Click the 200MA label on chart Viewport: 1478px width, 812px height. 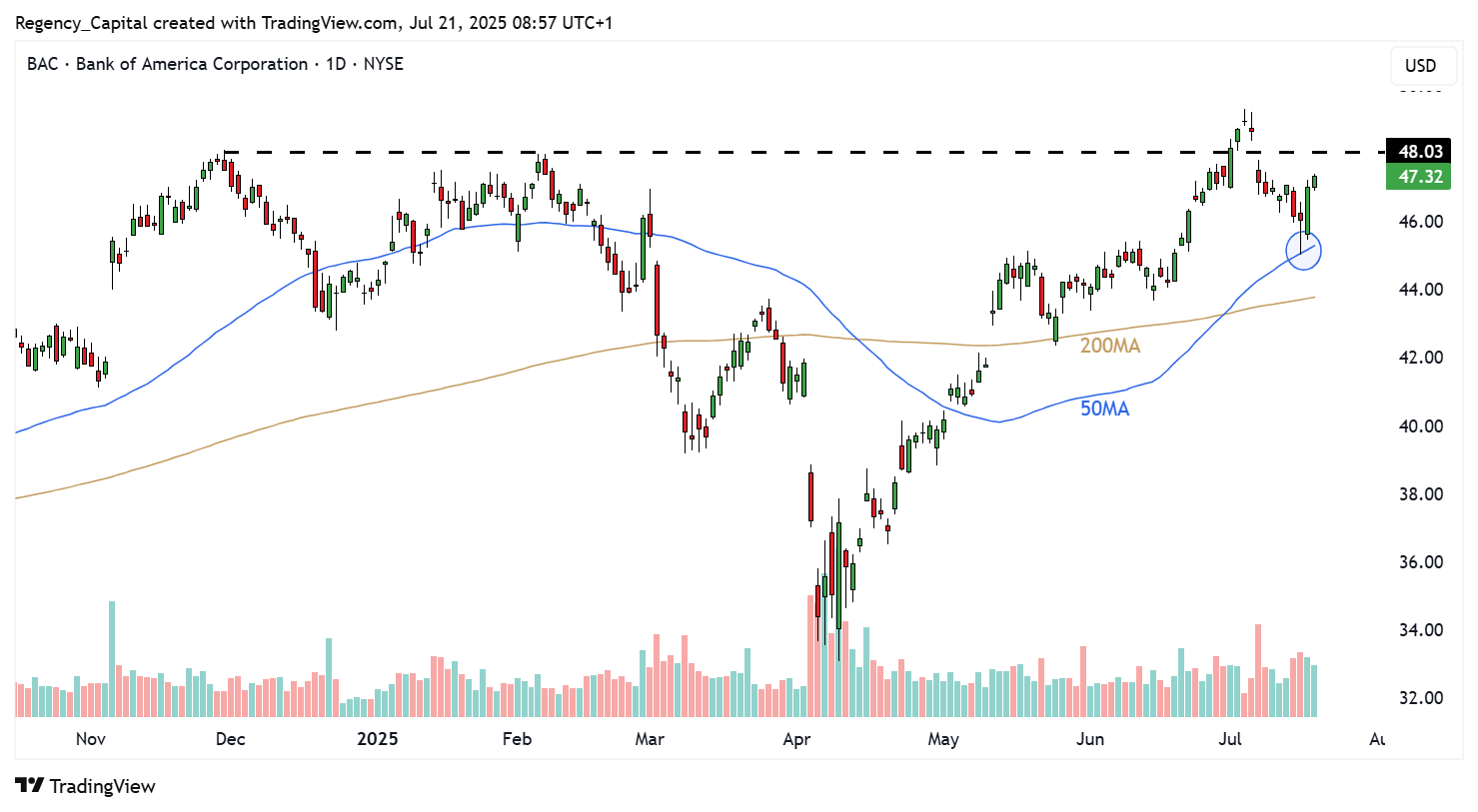point(1109,346)
